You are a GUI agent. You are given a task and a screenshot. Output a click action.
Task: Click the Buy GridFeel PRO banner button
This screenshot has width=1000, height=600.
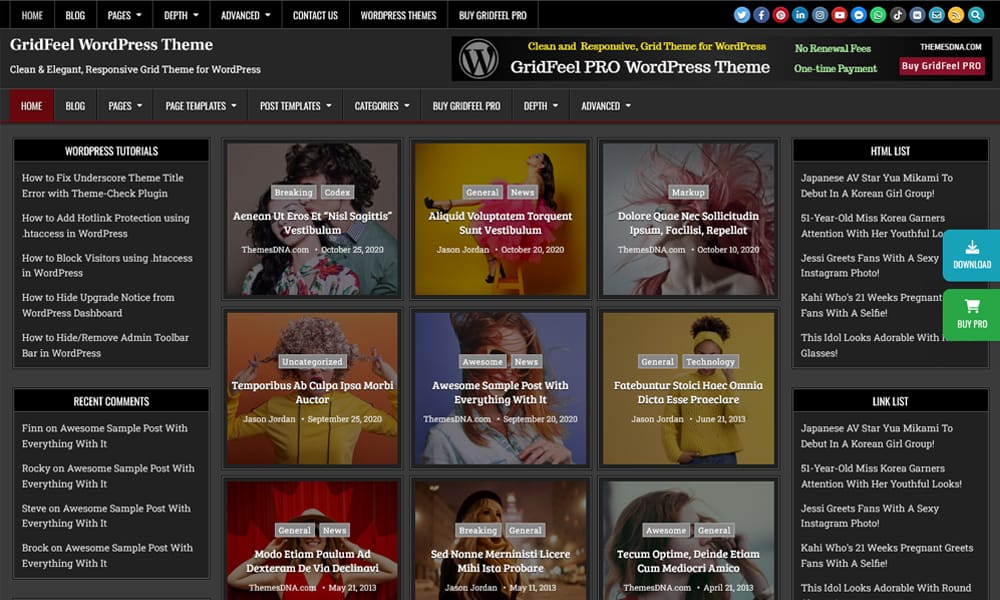pyautogui.click(x=941, y=66)
